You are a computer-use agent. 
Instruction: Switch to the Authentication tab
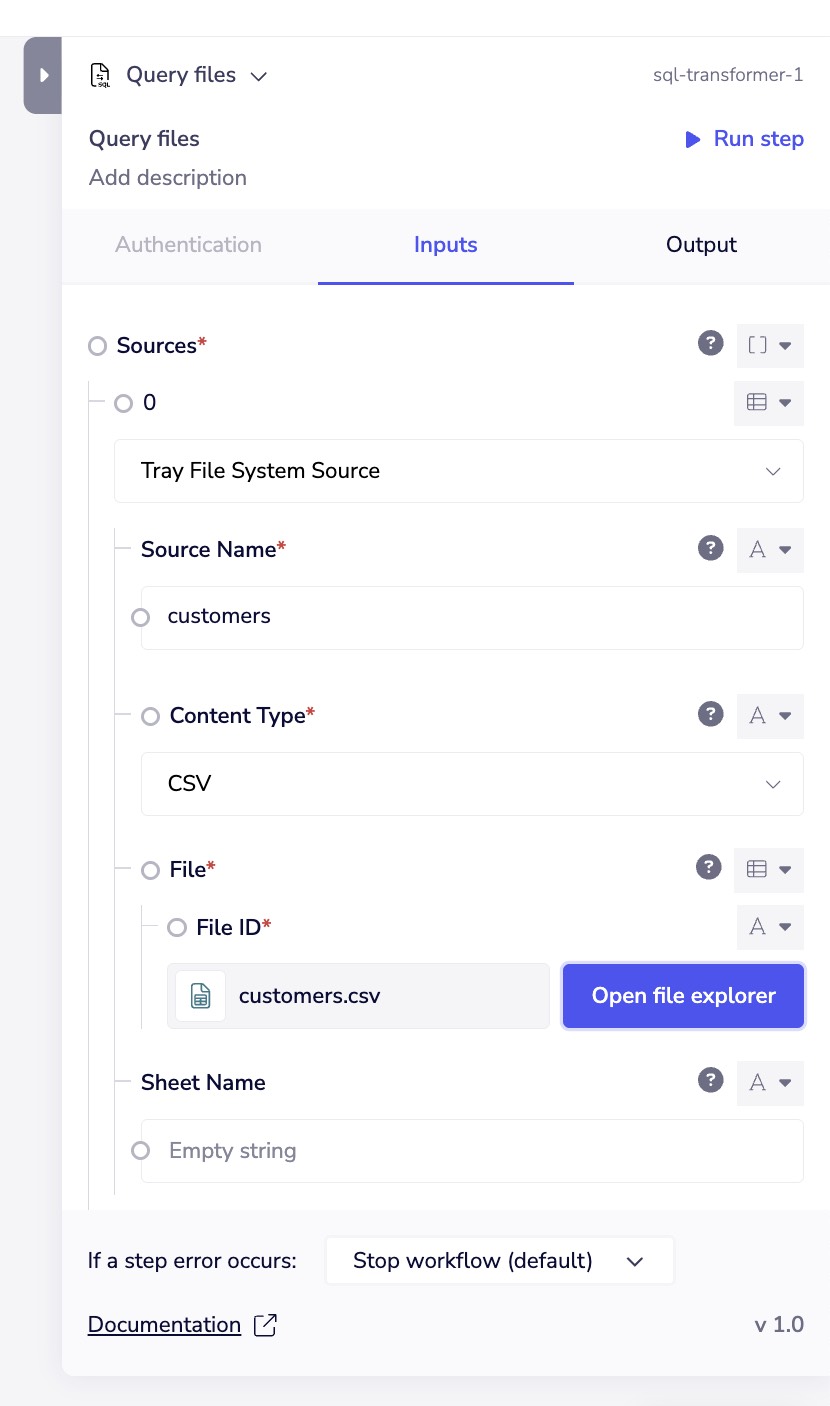point(188,244)
